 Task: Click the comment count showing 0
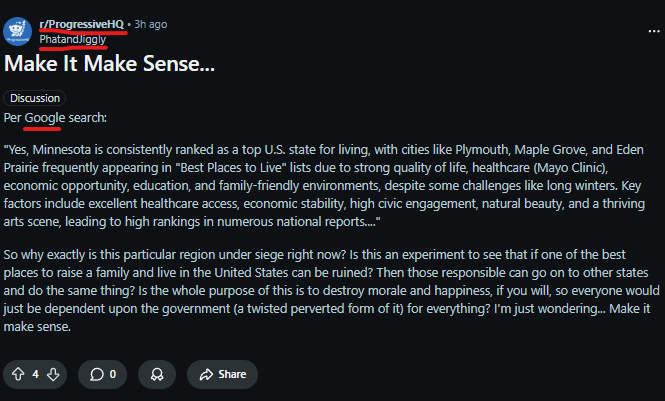point(112,374)
